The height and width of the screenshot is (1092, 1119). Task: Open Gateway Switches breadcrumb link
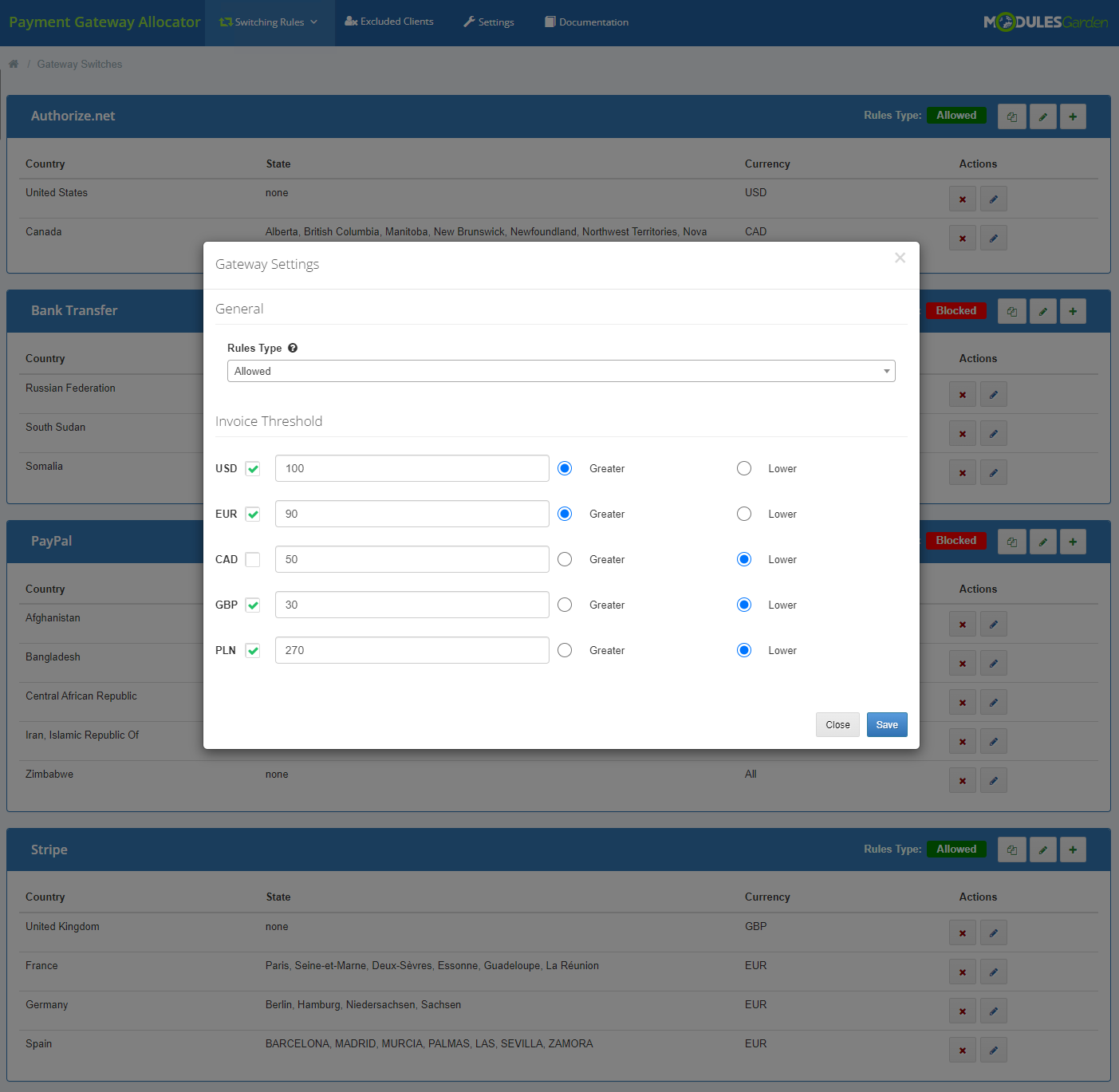pos(79,63)
